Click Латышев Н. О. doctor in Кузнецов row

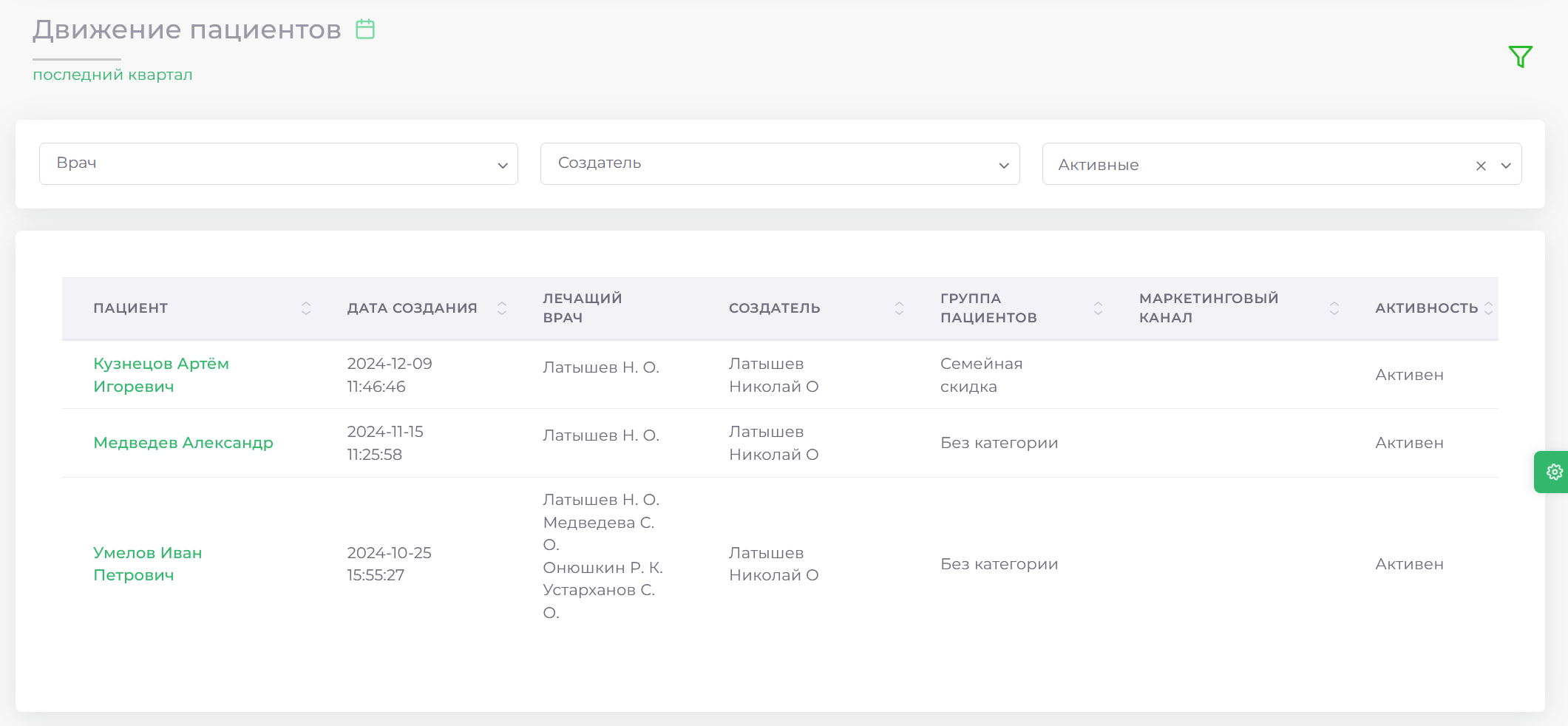point(601,367)
